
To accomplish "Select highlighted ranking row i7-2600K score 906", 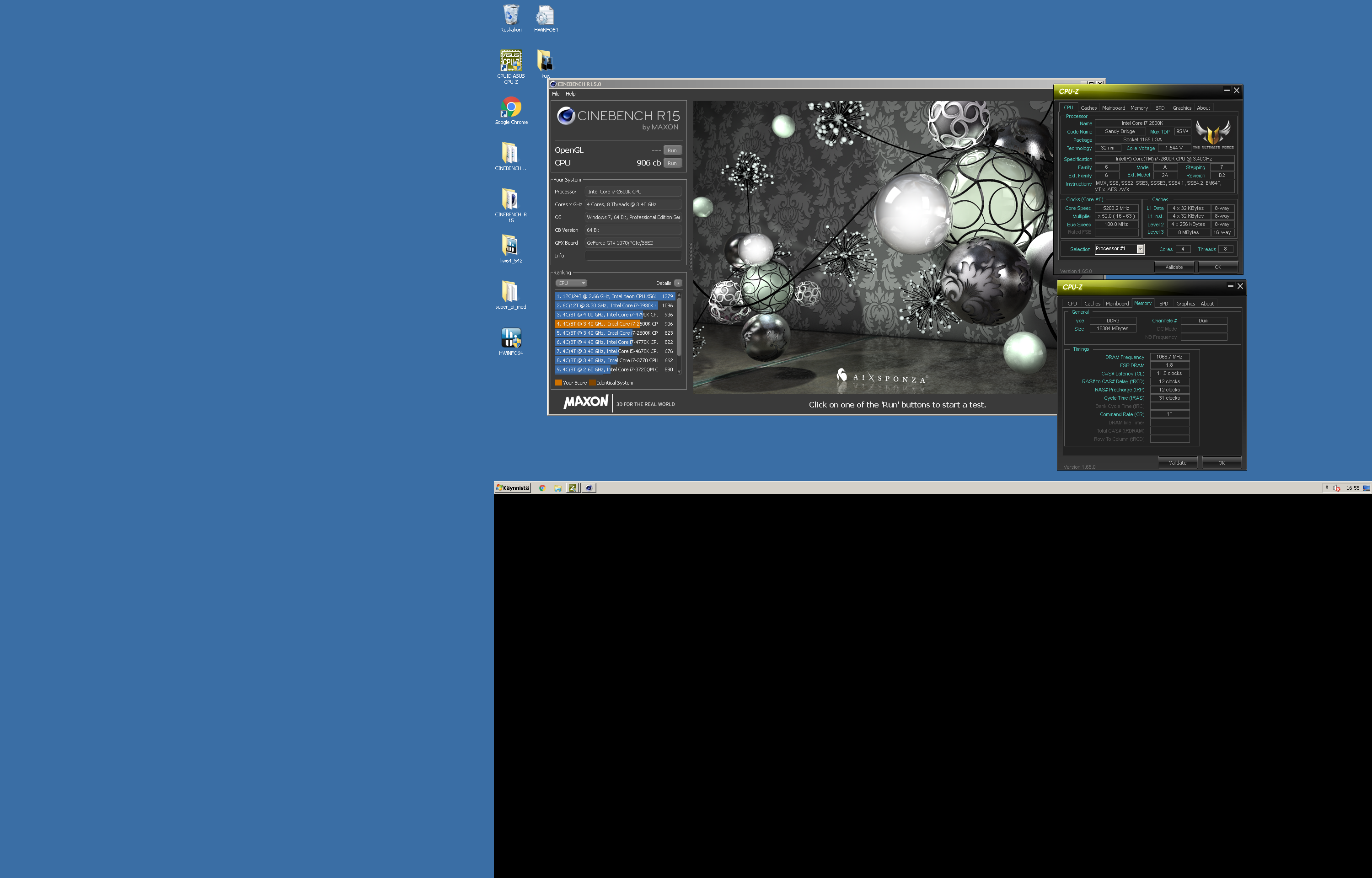I will (x=615, y=324).
